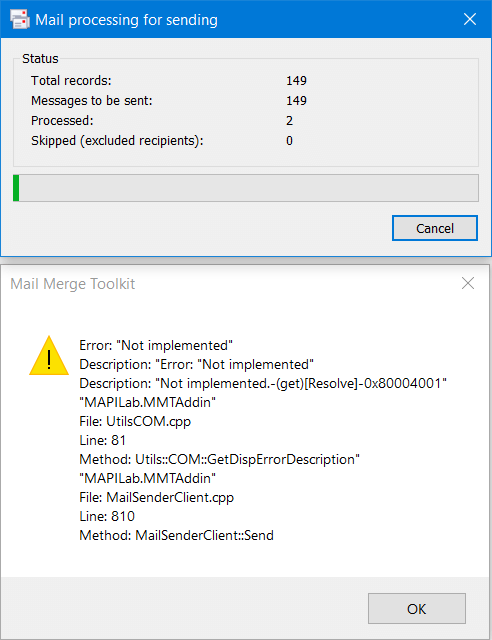
Task: Click the Mail Merge Toolkit dialog title
Action: (73, 284)
